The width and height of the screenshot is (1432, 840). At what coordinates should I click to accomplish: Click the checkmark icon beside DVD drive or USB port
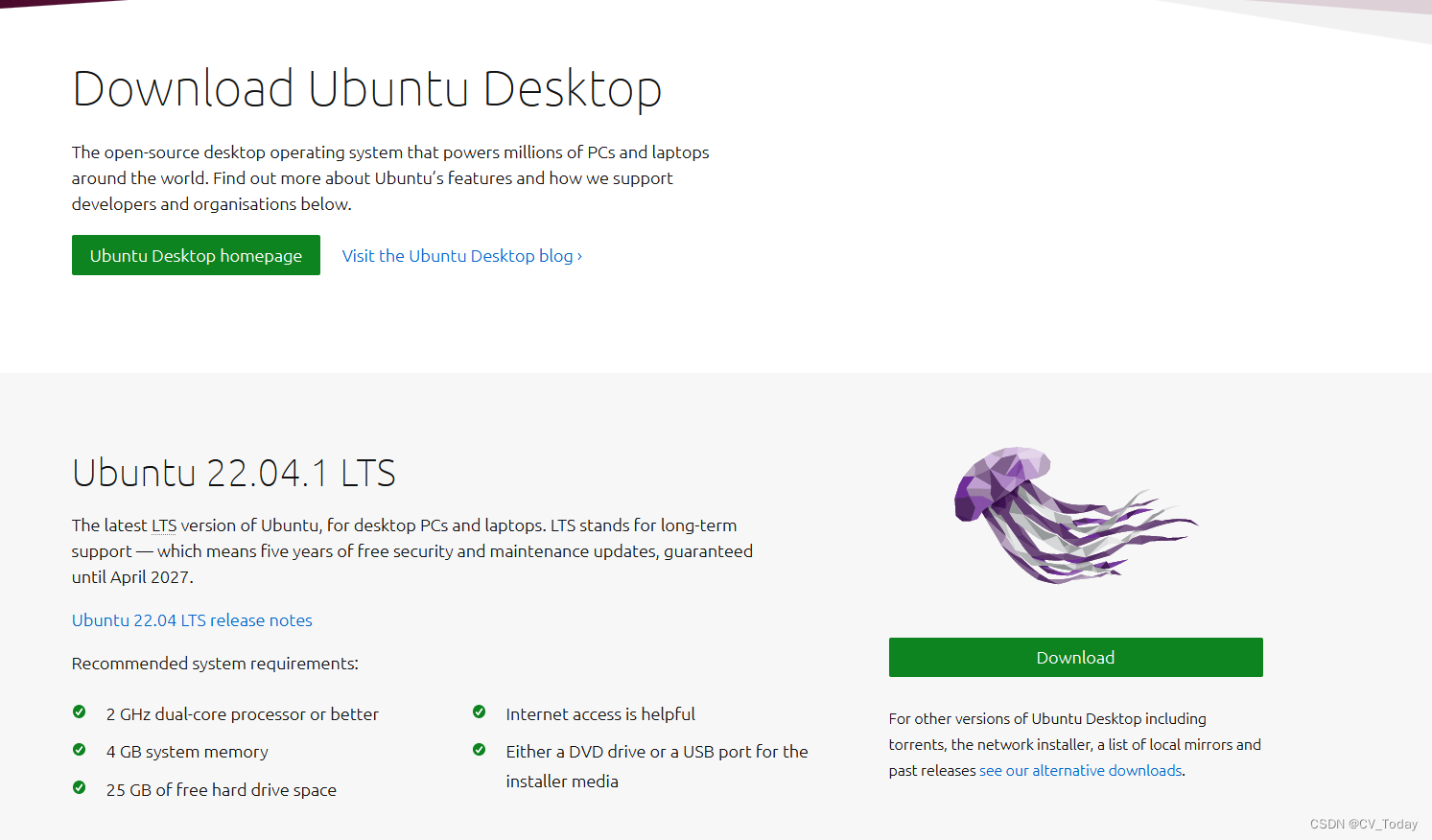[x=480, y=750]
